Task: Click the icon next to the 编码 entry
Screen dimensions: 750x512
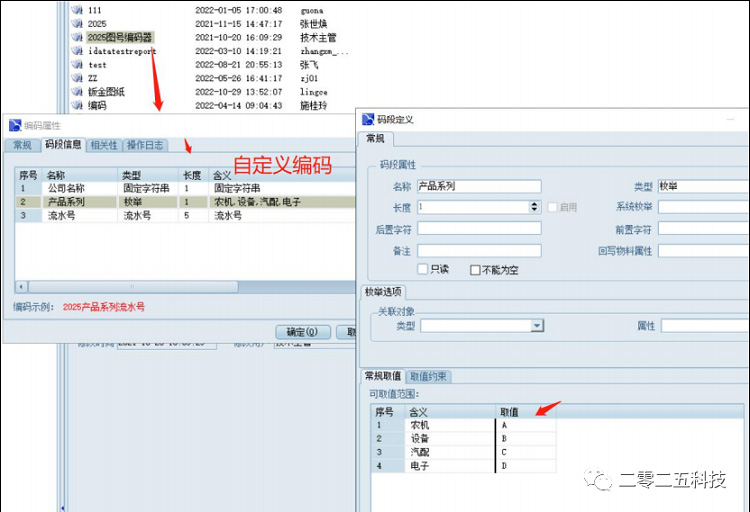Action: pos(77,106)
